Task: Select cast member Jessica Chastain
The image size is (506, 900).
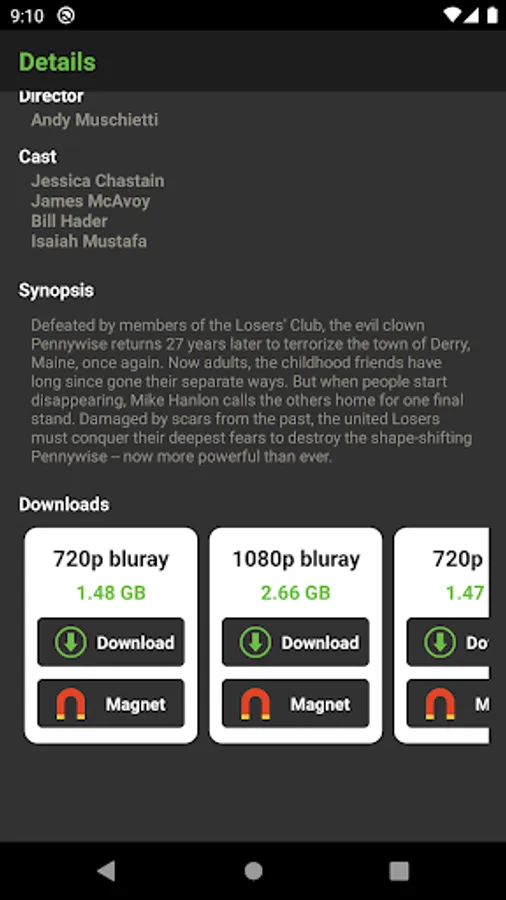Action: (x=98, y=181)
